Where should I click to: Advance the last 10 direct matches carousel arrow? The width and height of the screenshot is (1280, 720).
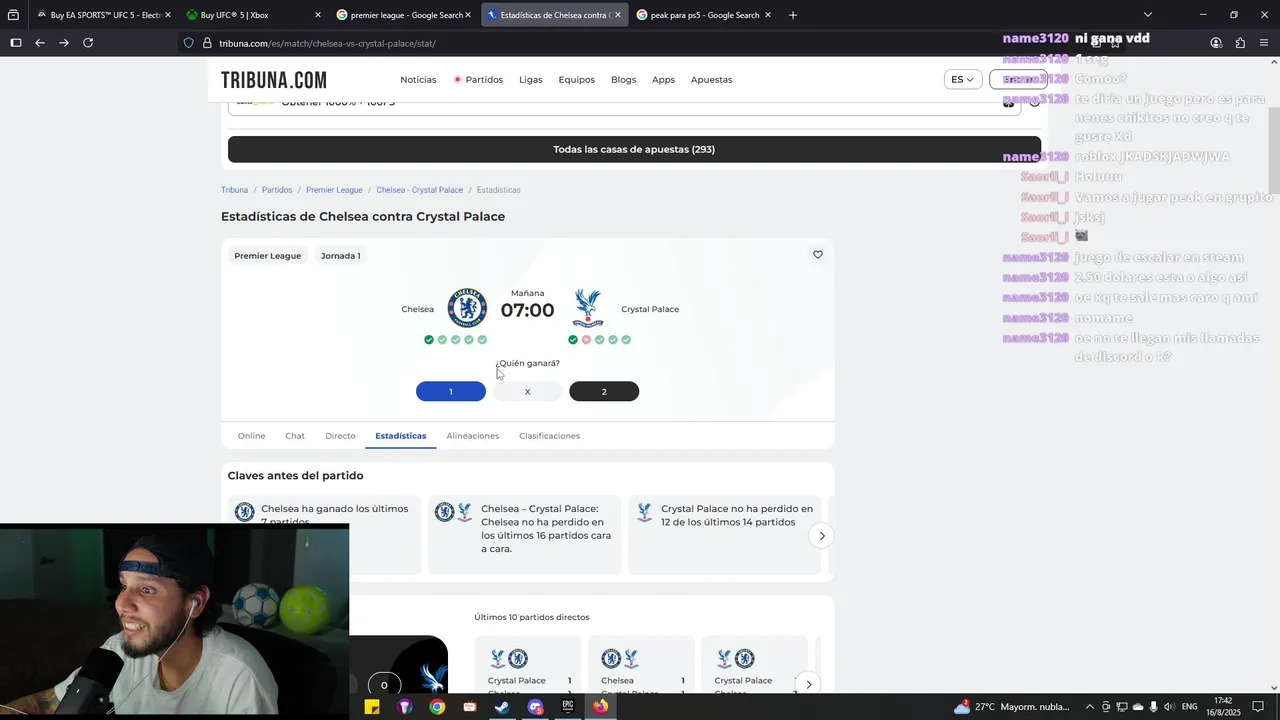pos(808,684)
